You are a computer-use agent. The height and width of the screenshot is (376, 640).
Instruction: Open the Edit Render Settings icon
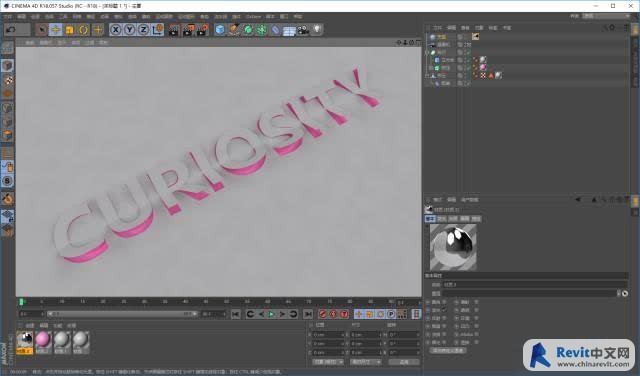click(x=202, y=30)
